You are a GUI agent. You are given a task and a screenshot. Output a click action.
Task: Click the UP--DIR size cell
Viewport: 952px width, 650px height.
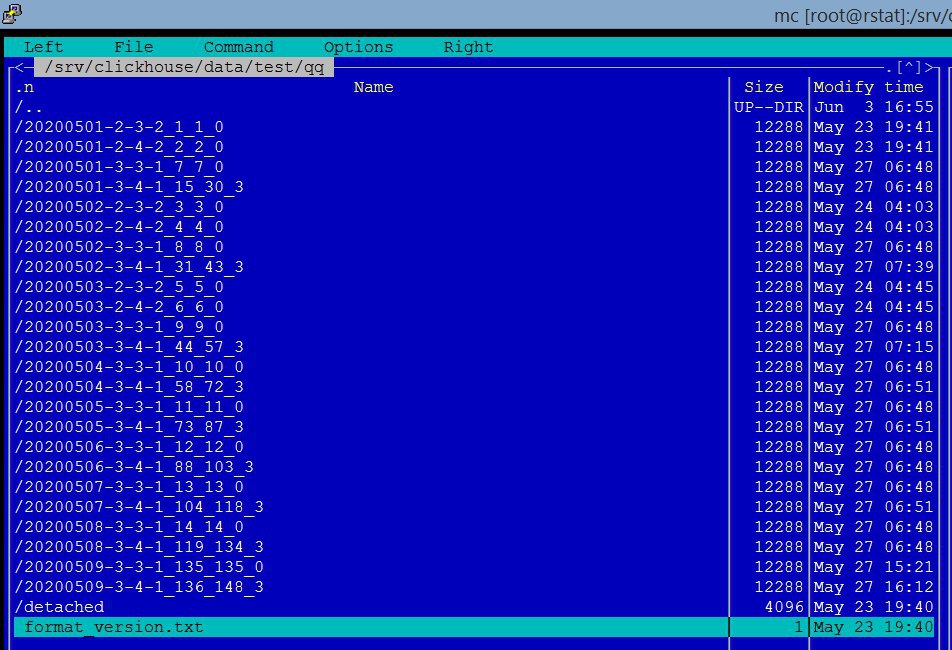769,107
